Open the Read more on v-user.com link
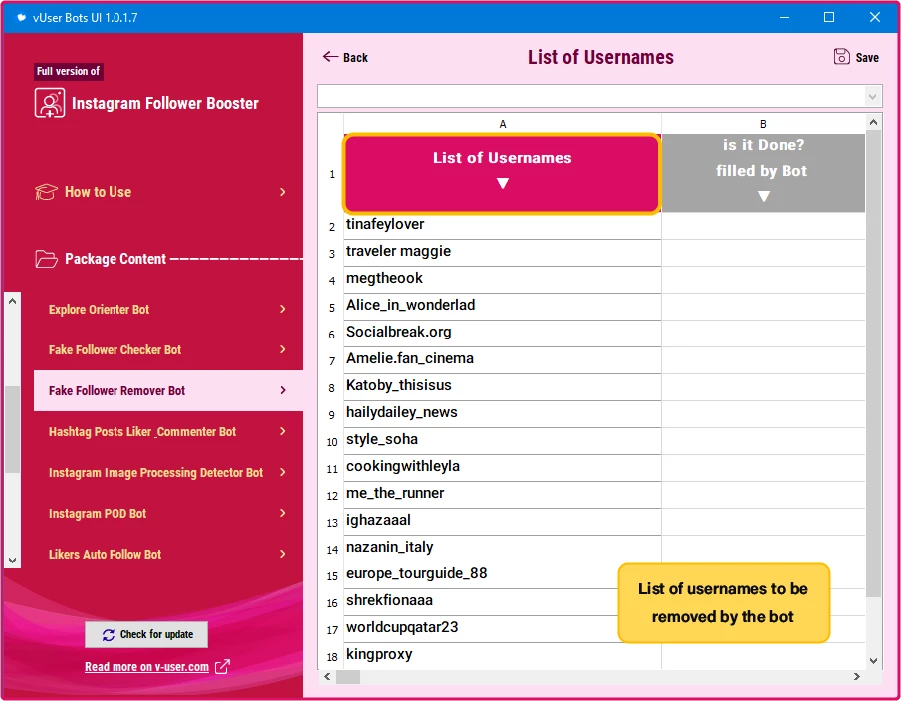This screenshot has width=901, height=701. (x=147, y=667)
